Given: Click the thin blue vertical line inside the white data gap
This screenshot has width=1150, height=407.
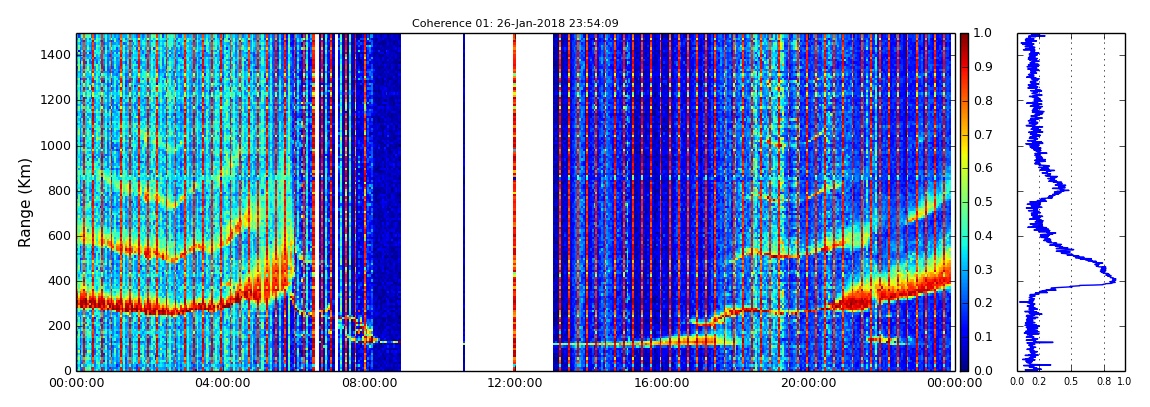Looking at the screenshot, I should (x=464, y=202).
